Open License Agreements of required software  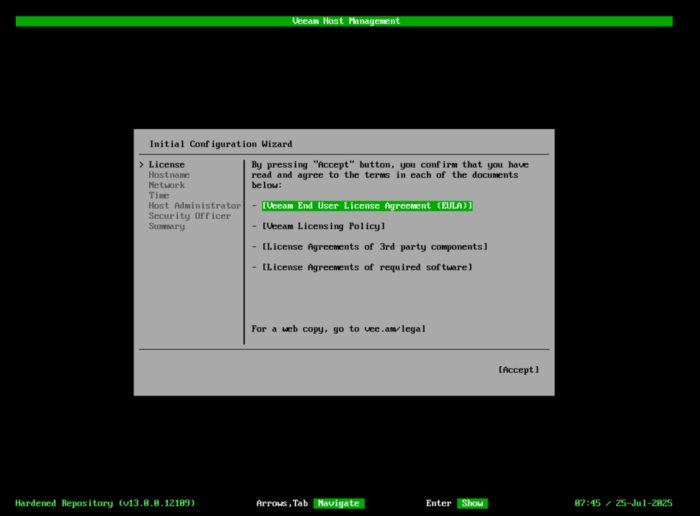(x=367, y=267)
